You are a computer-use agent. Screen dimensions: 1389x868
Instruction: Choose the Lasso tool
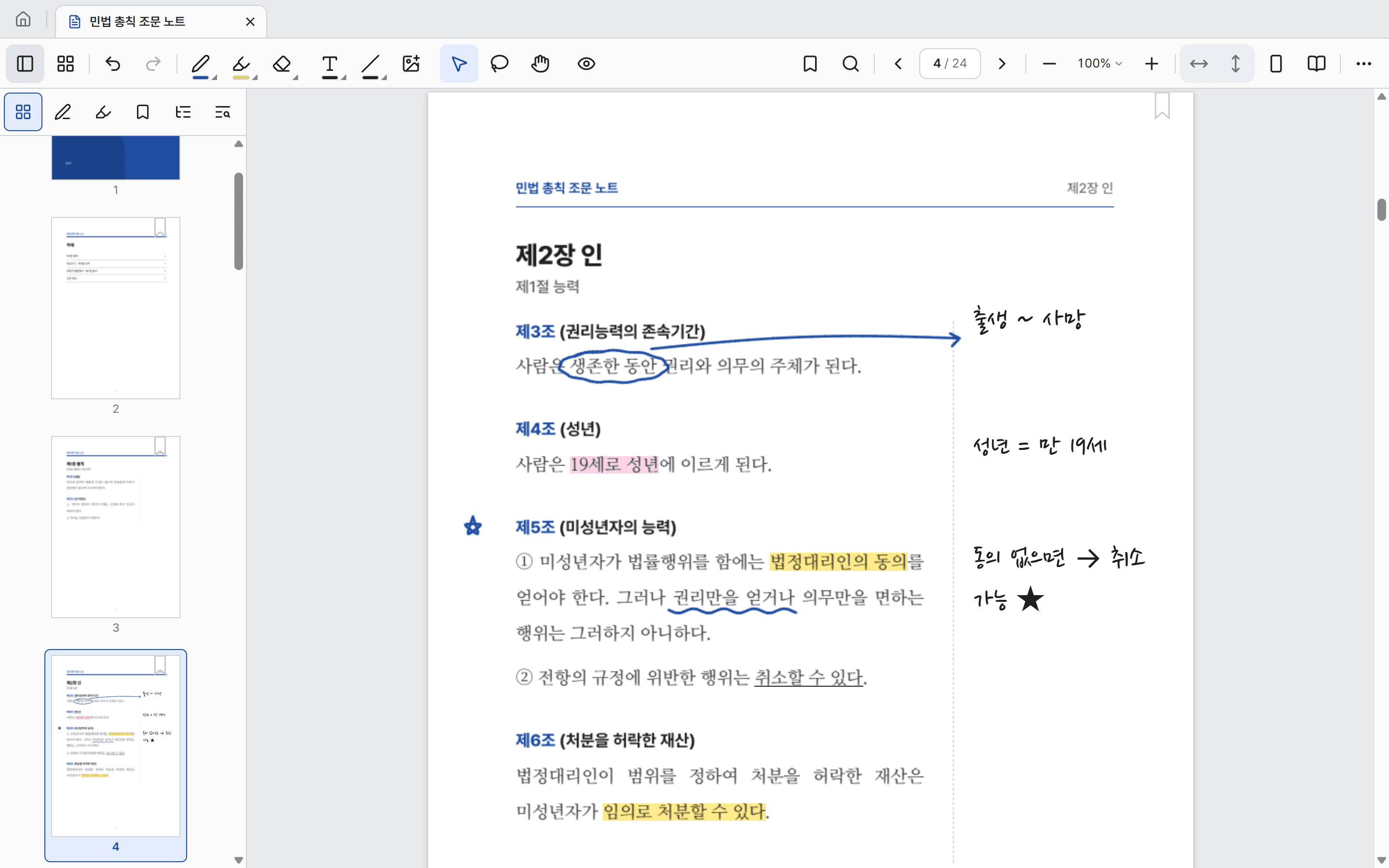click(499, 64)
